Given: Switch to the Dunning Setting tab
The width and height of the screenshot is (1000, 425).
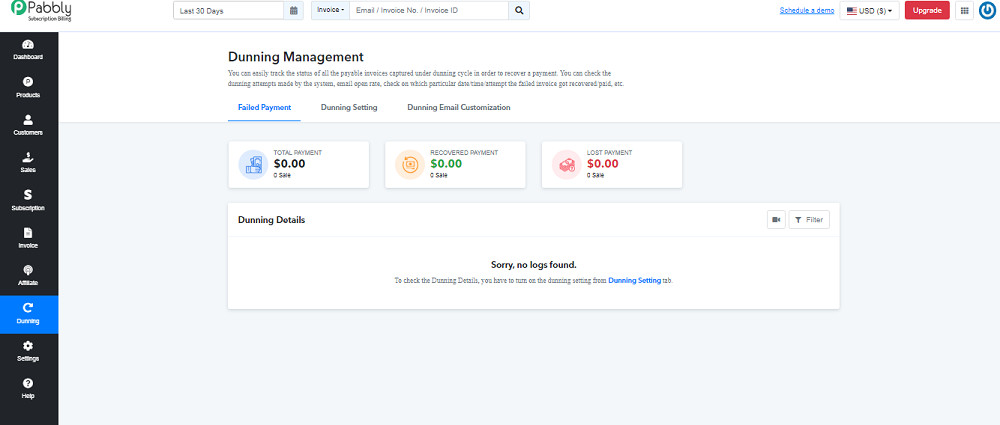Looking at the screenshot, I should click(x=349, y=108).
